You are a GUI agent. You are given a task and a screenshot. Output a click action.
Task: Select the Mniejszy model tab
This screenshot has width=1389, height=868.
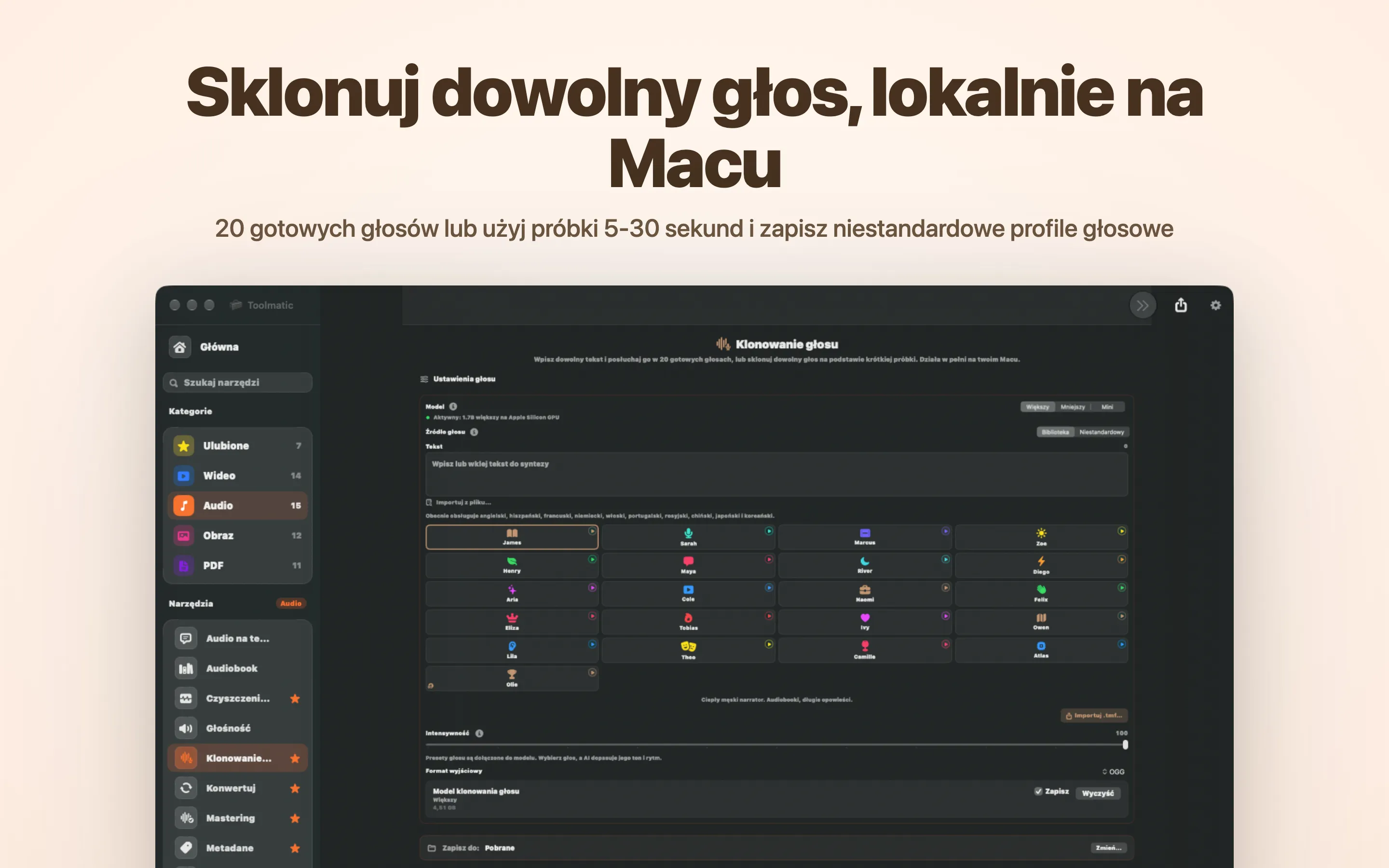pyautogui.click(x=1072, y=407)
